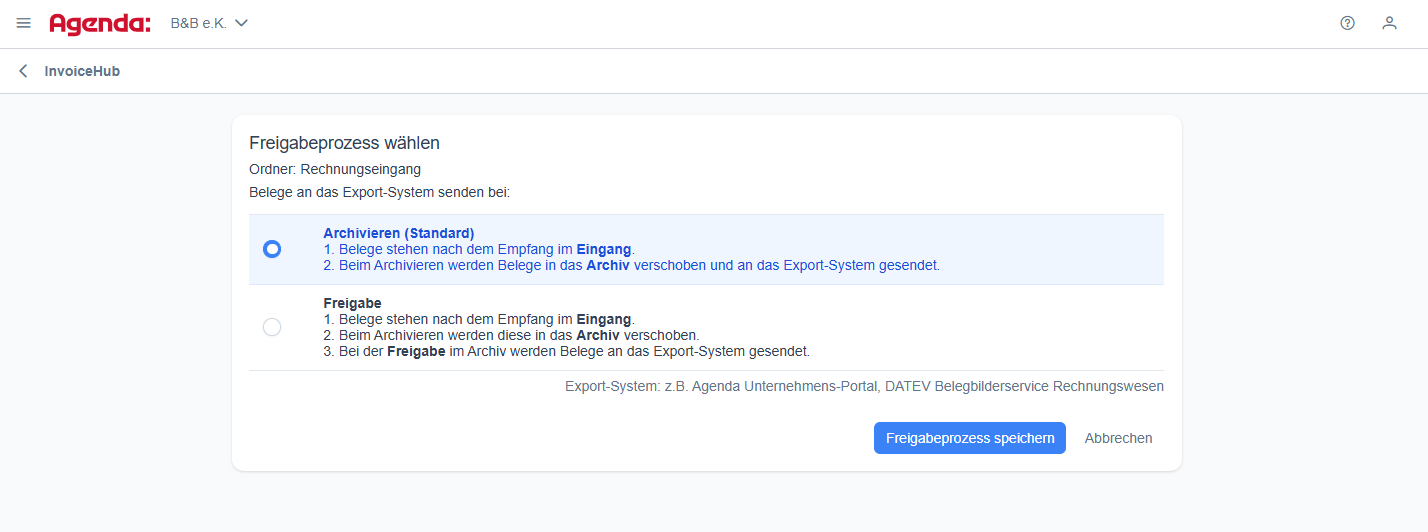Click the "Ordner: Rechnungseingang" text
Screen dimensions: 1428x532
335,169
